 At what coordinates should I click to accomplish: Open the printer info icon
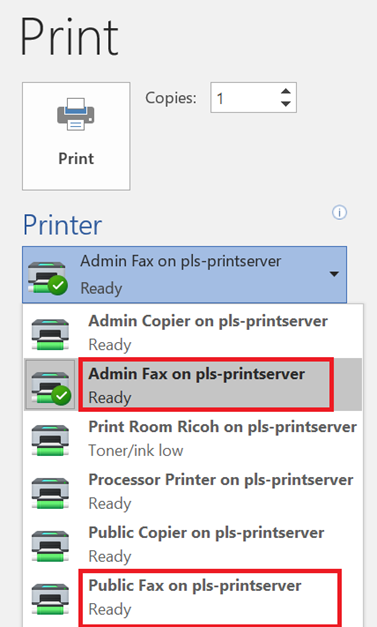coord(339,212)
